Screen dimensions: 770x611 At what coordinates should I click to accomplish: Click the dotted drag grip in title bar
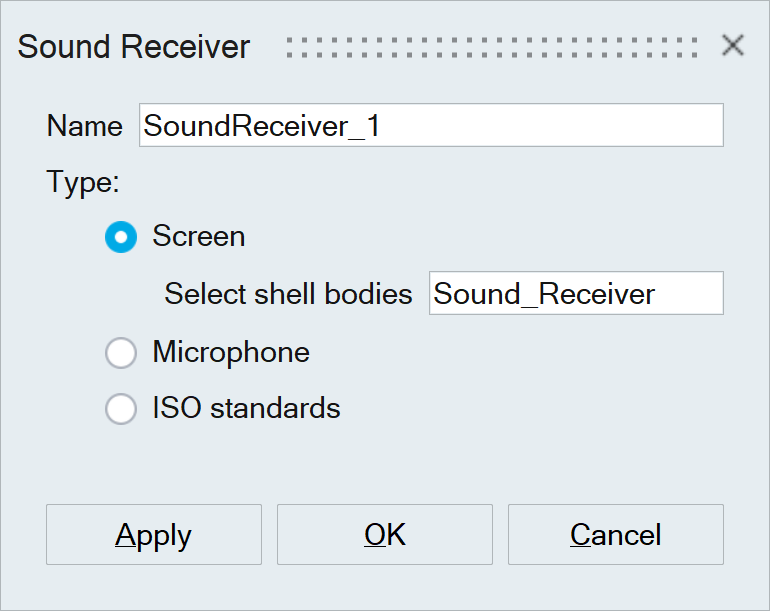[491, 47]
